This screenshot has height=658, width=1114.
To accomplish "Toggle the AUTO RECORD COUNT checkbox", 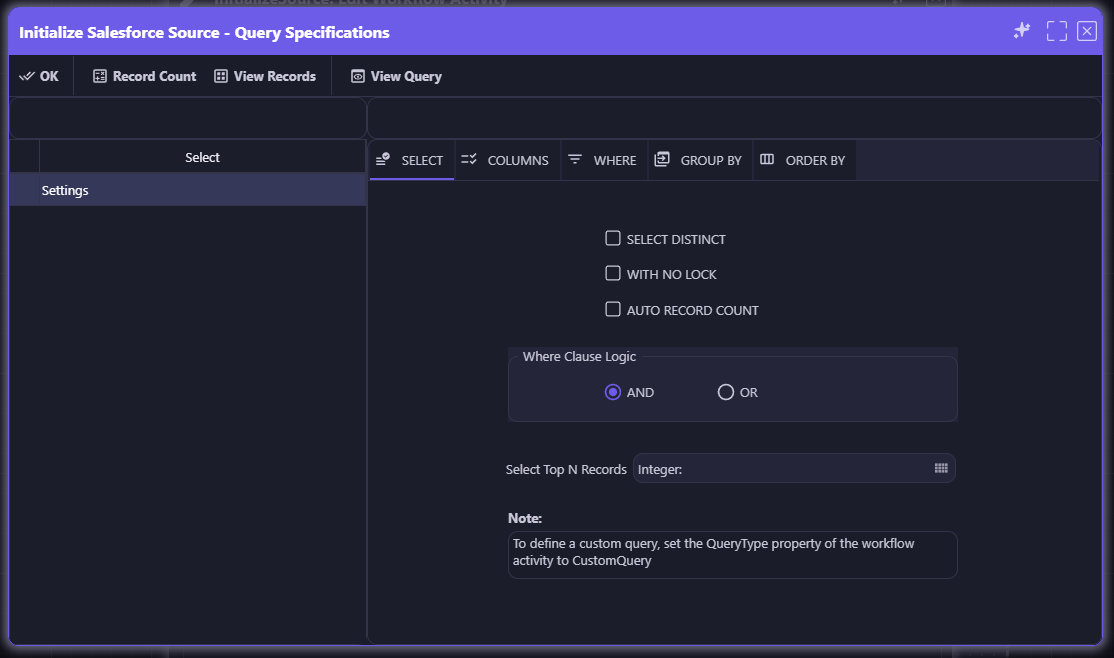I will coord(612,309).
